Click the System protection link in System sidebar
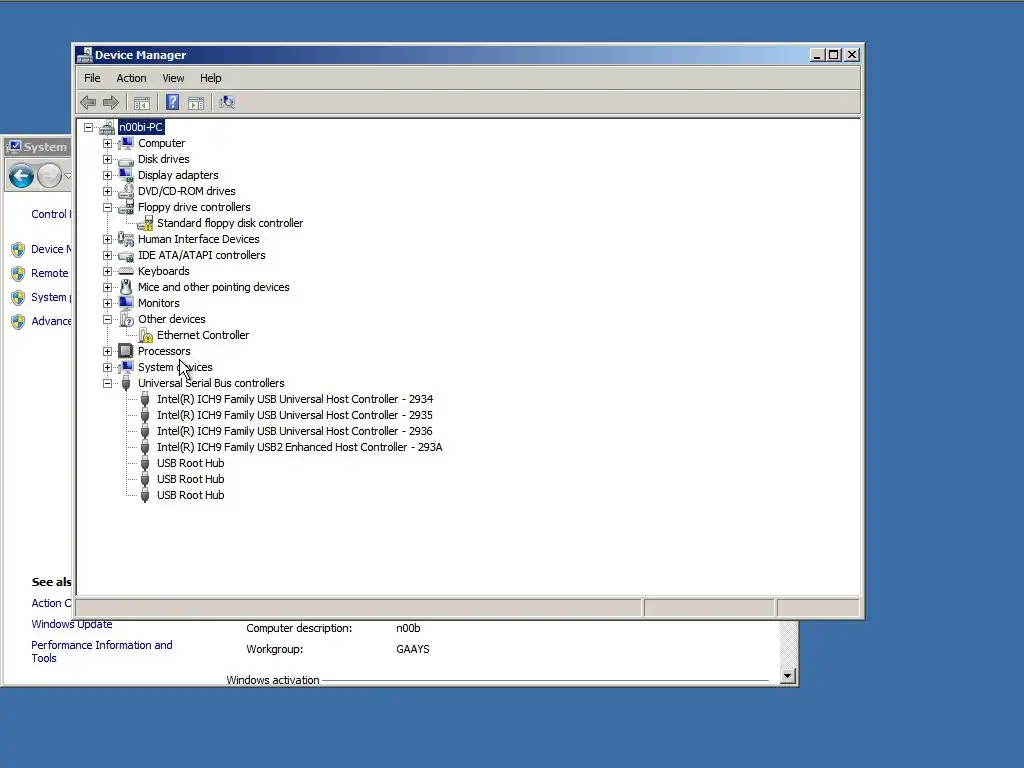 pos(51,298)
